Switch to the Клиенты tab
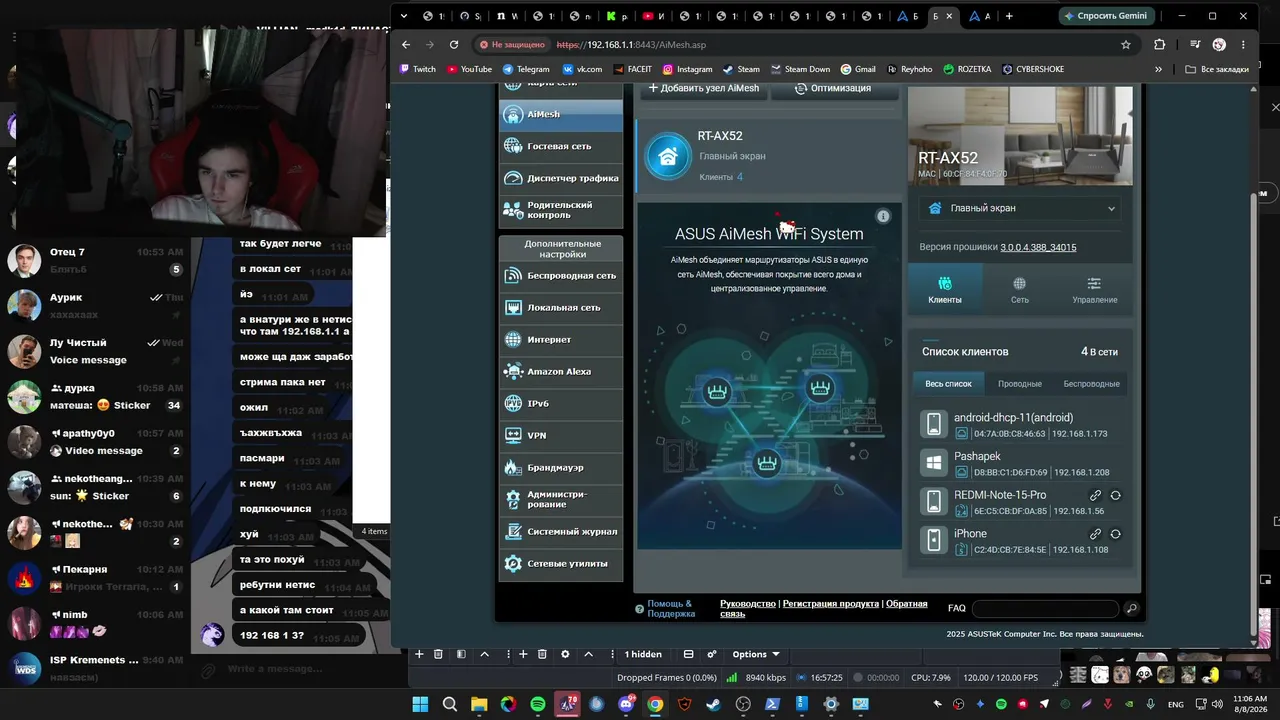The width and height of the screenshot is (1280, 720). coord(945,291)
